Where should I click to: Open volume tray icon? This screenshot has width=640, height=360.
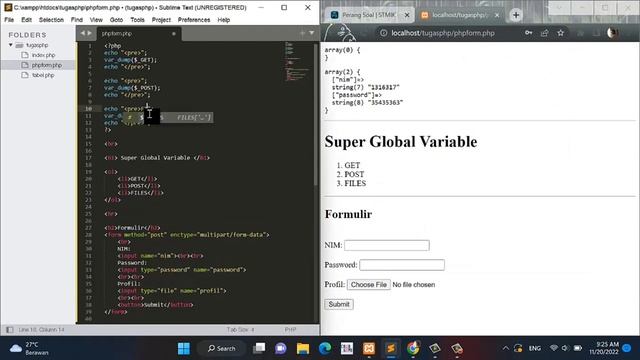(565, 348)
